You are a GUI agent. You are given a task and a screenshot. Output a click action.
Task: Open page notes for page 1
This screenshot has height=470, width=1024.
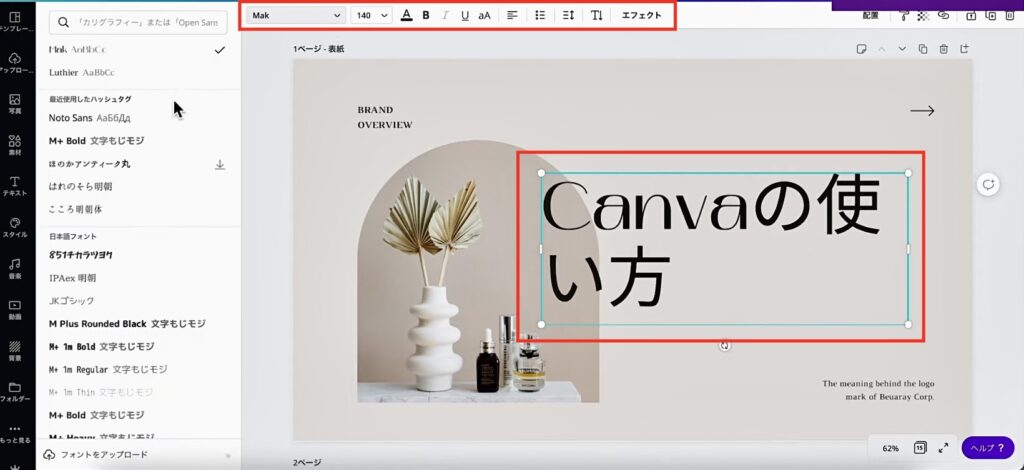pyautogui.click(x=861, y=49)
